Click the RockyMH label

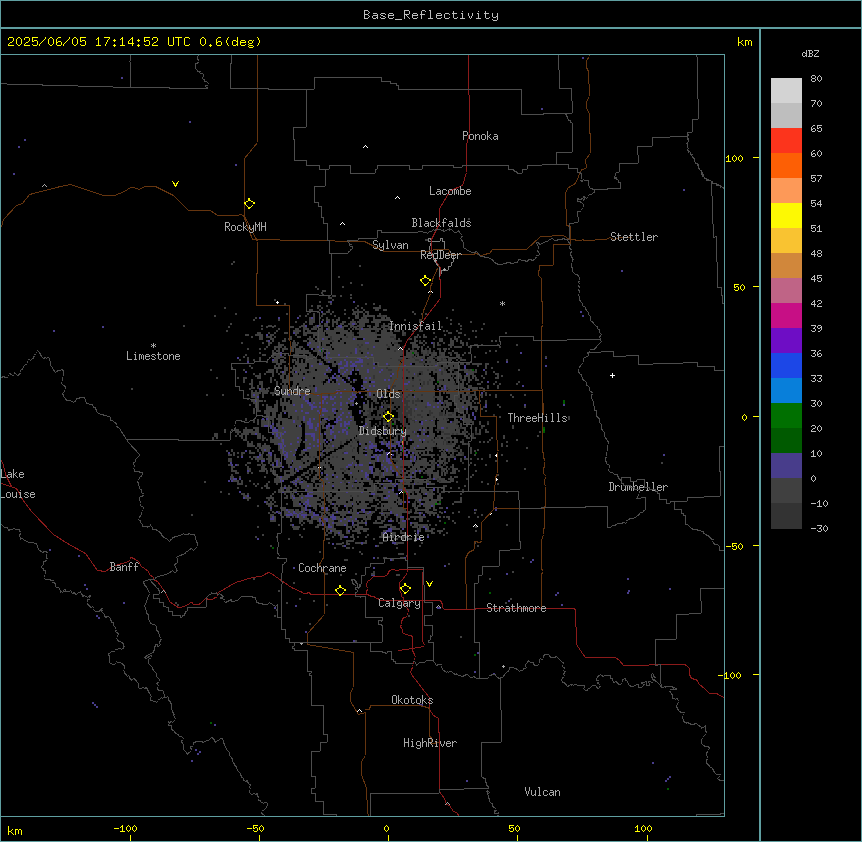click(x=245, y=227)
